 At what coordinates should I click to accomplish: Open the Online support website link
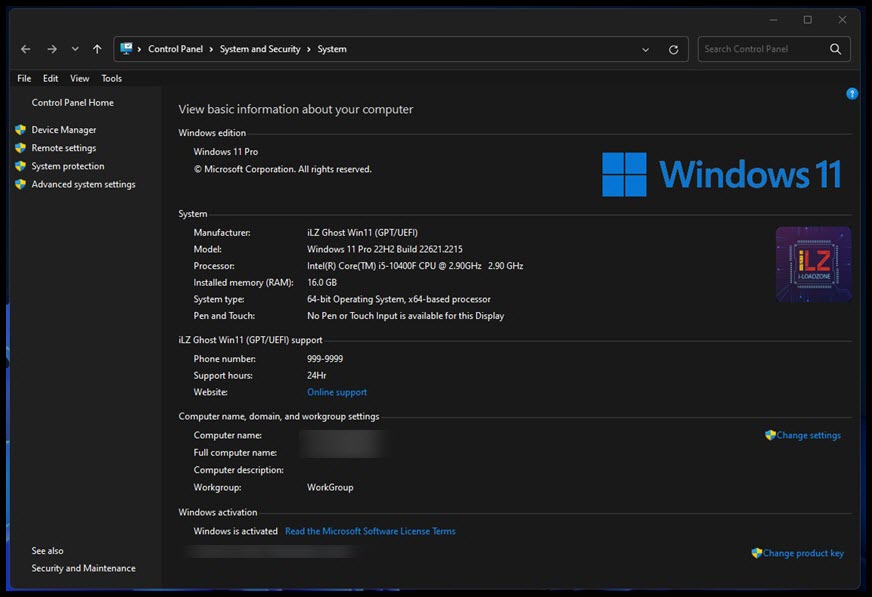point(336,392)
